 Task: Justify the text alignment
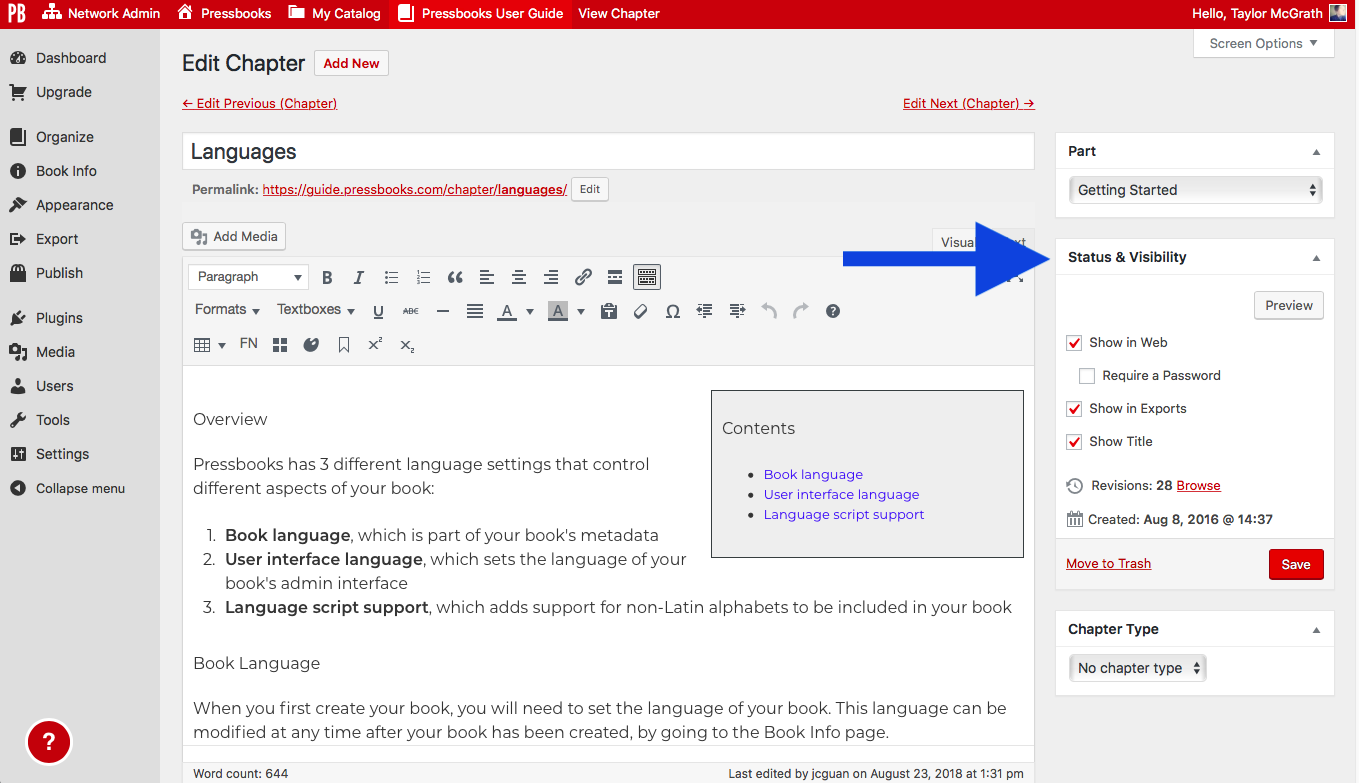(x=475, y=311)
